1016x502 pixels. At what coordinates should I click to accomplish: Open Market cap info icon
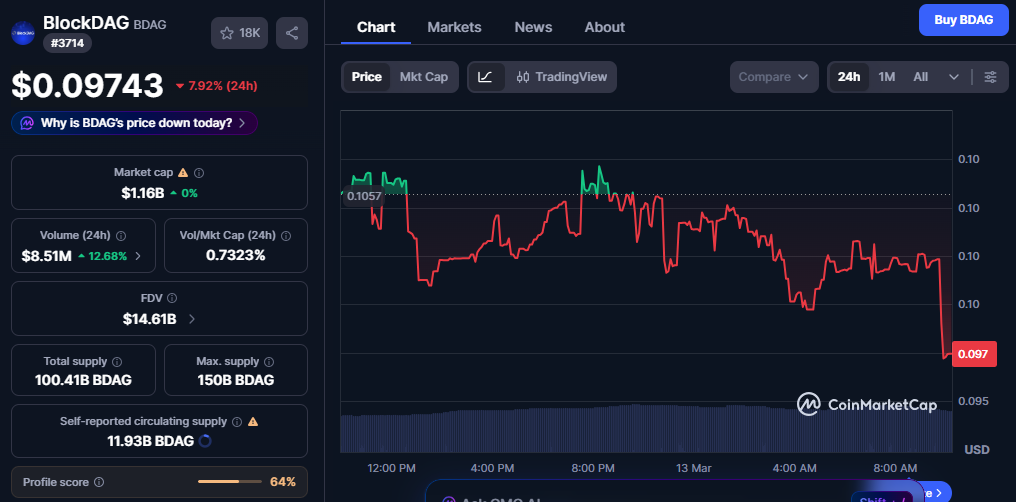(200, 173)
